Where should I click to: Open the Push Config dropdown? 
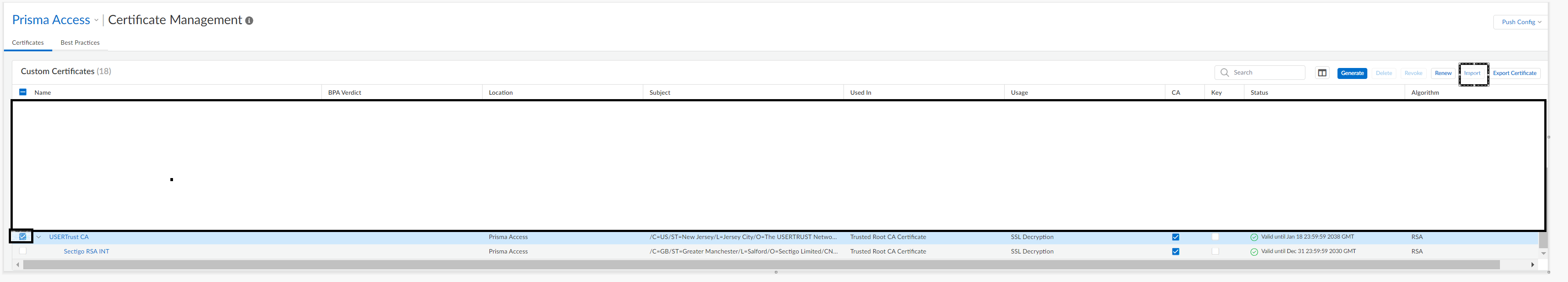pyautogui.click(x=1521, y=22)
